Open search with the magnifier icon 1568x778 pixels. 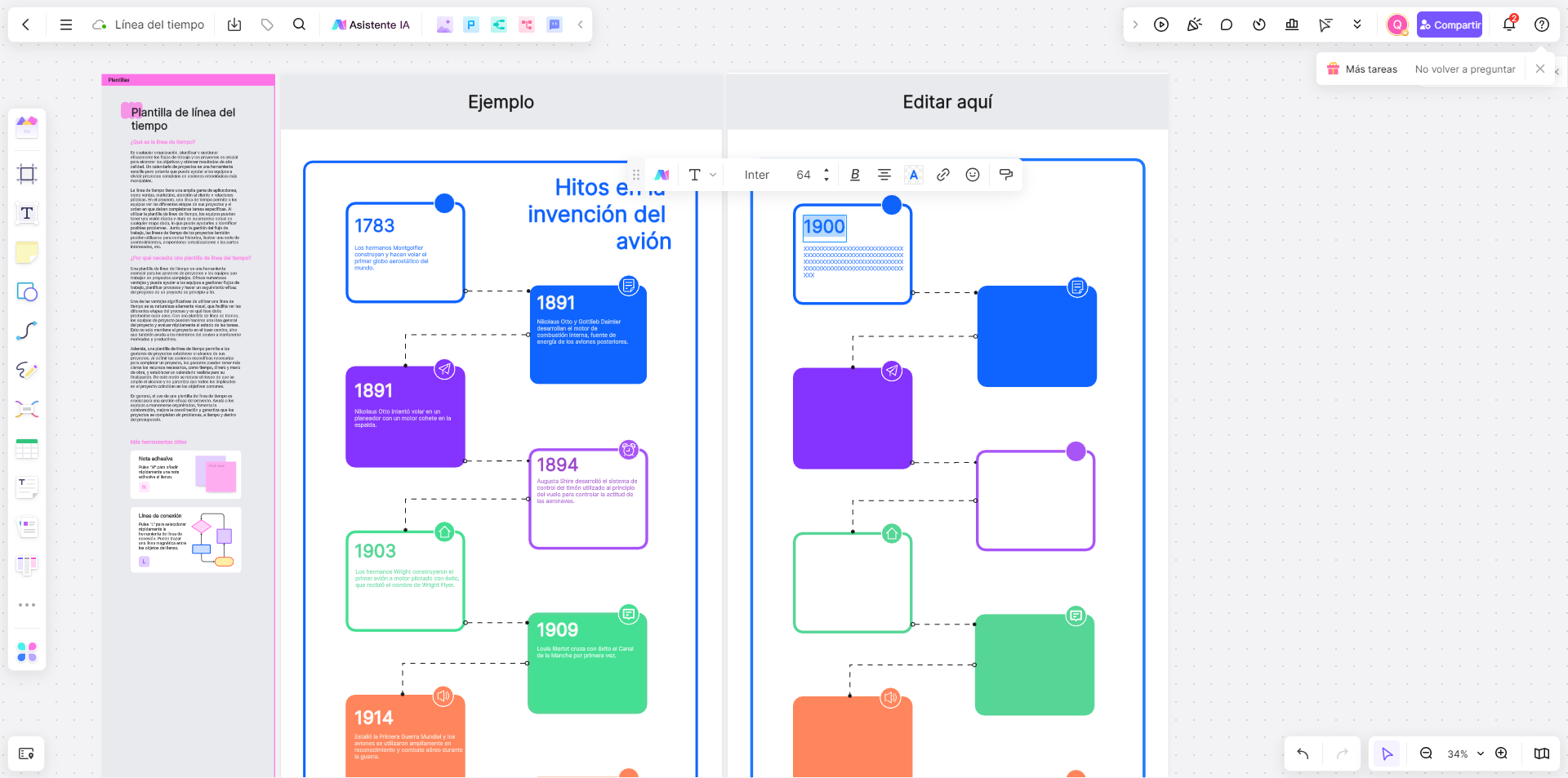[300, 24]
